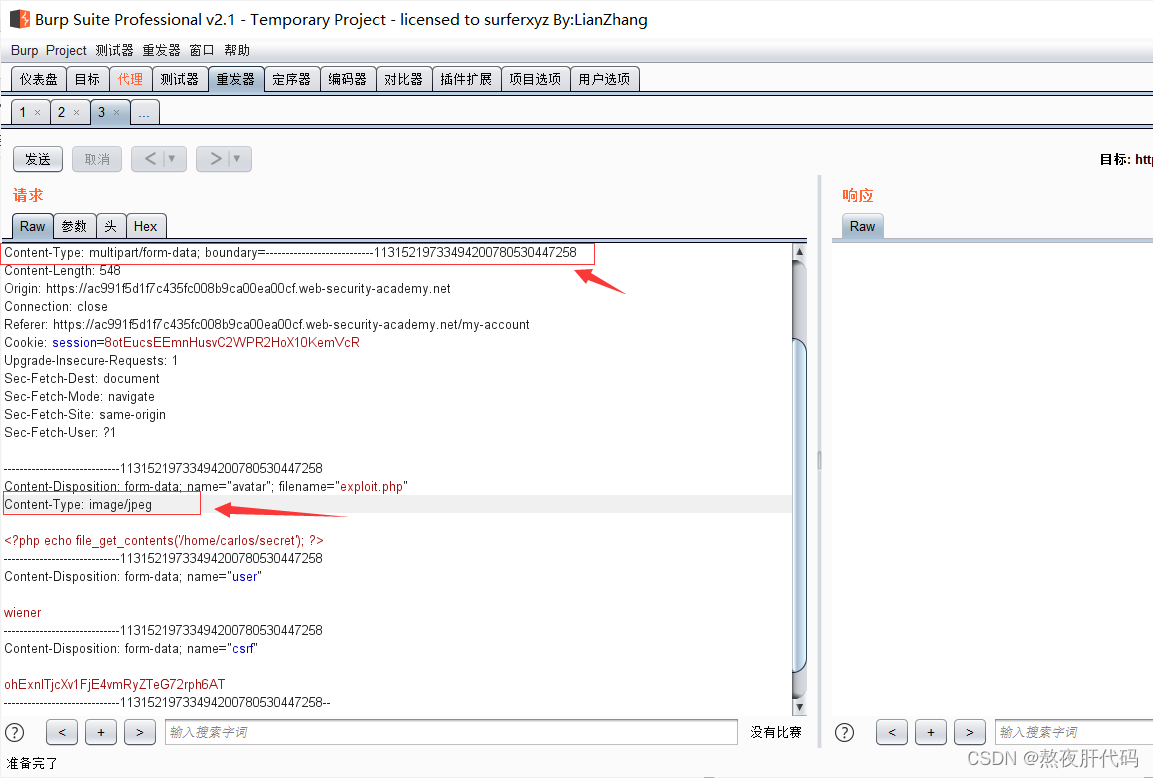Image resolution: width=1153 pixels, height=778 pixels.
Task: Open the 帮助 menu
Action: click(237, 50)
